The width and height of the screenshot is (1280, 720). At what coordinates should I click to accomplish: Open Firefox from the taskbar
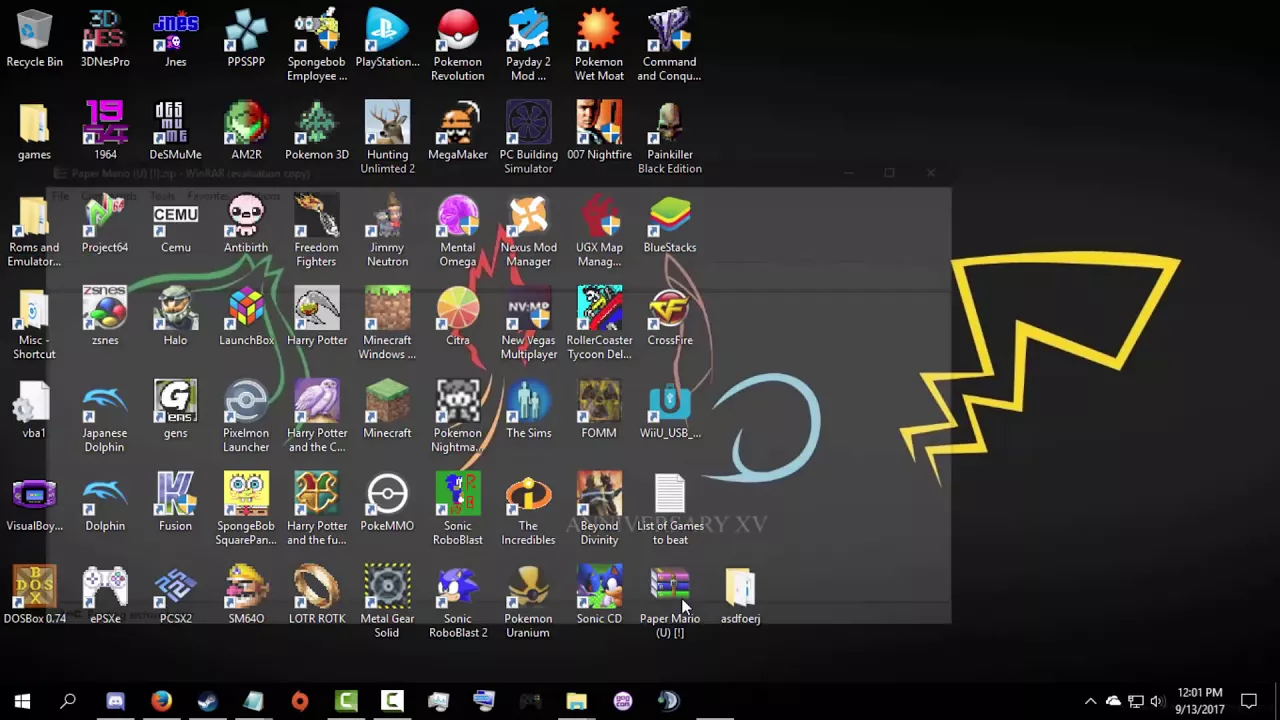161,701
